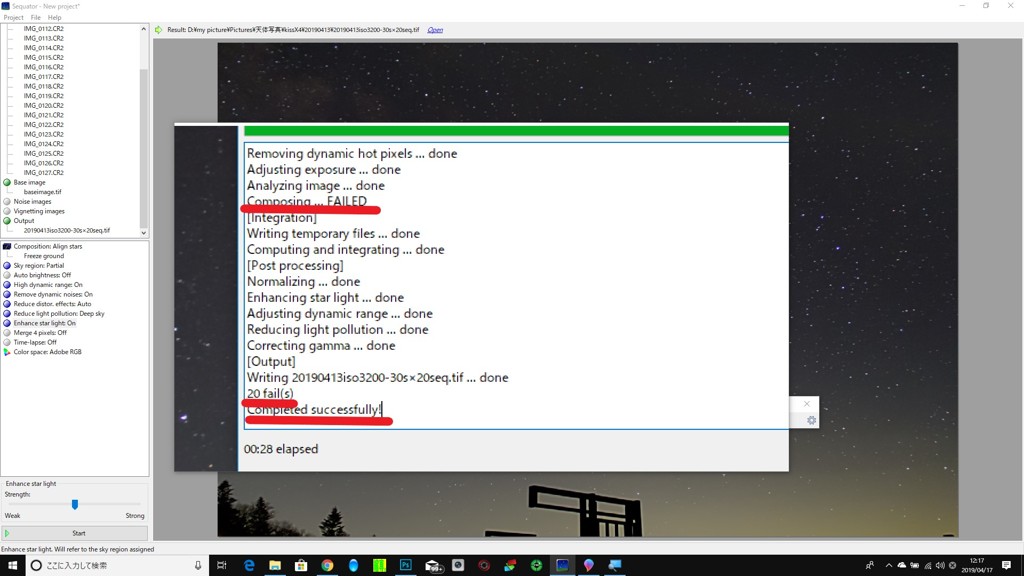Open the Action Center notifications icon
Image resolution: width=1024 pixels, height=576 pixels.
coord(1006,565)
